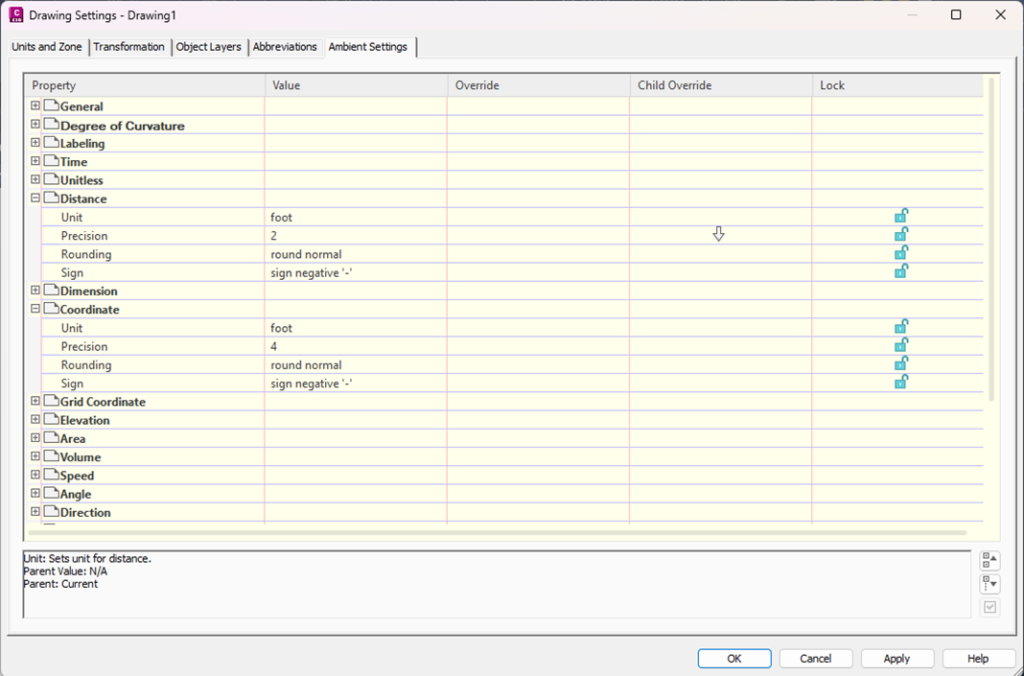Switch to the Units and Zone tab
Screen dimensions: 1024x676
46,46
